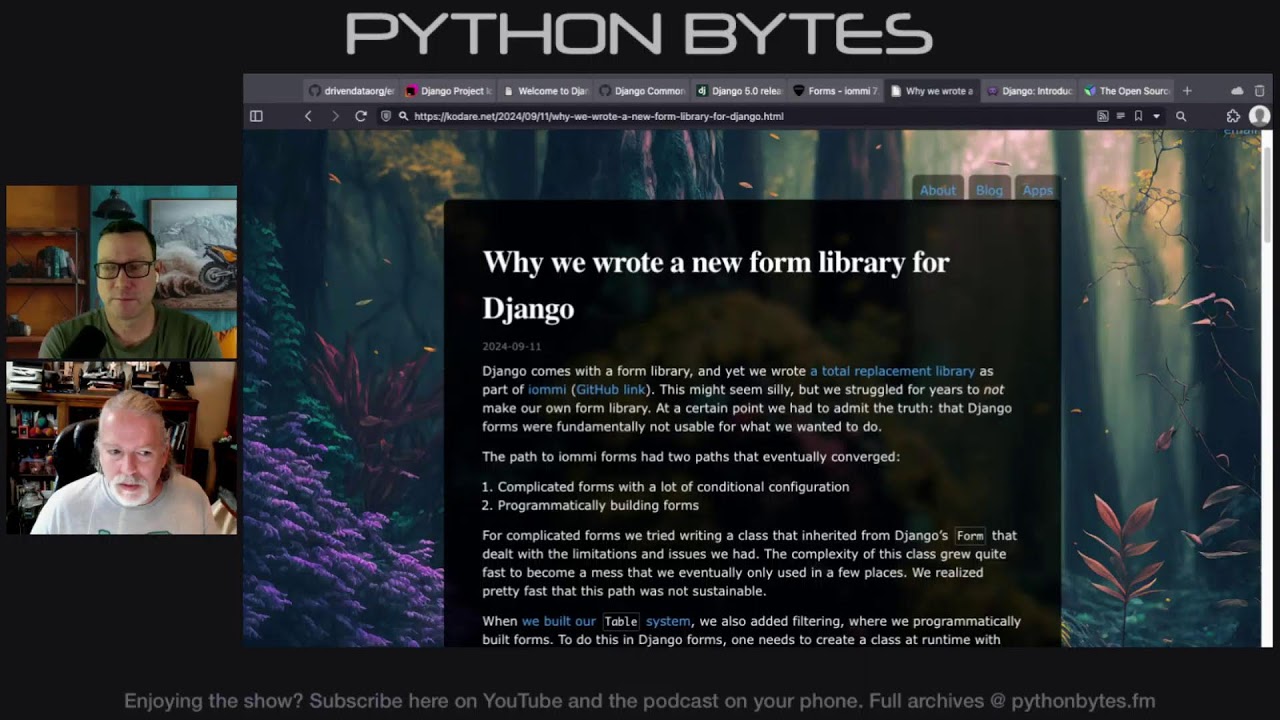Open the Apps page link
The image size is (1280, 720).
click(x=1037, y=190)
